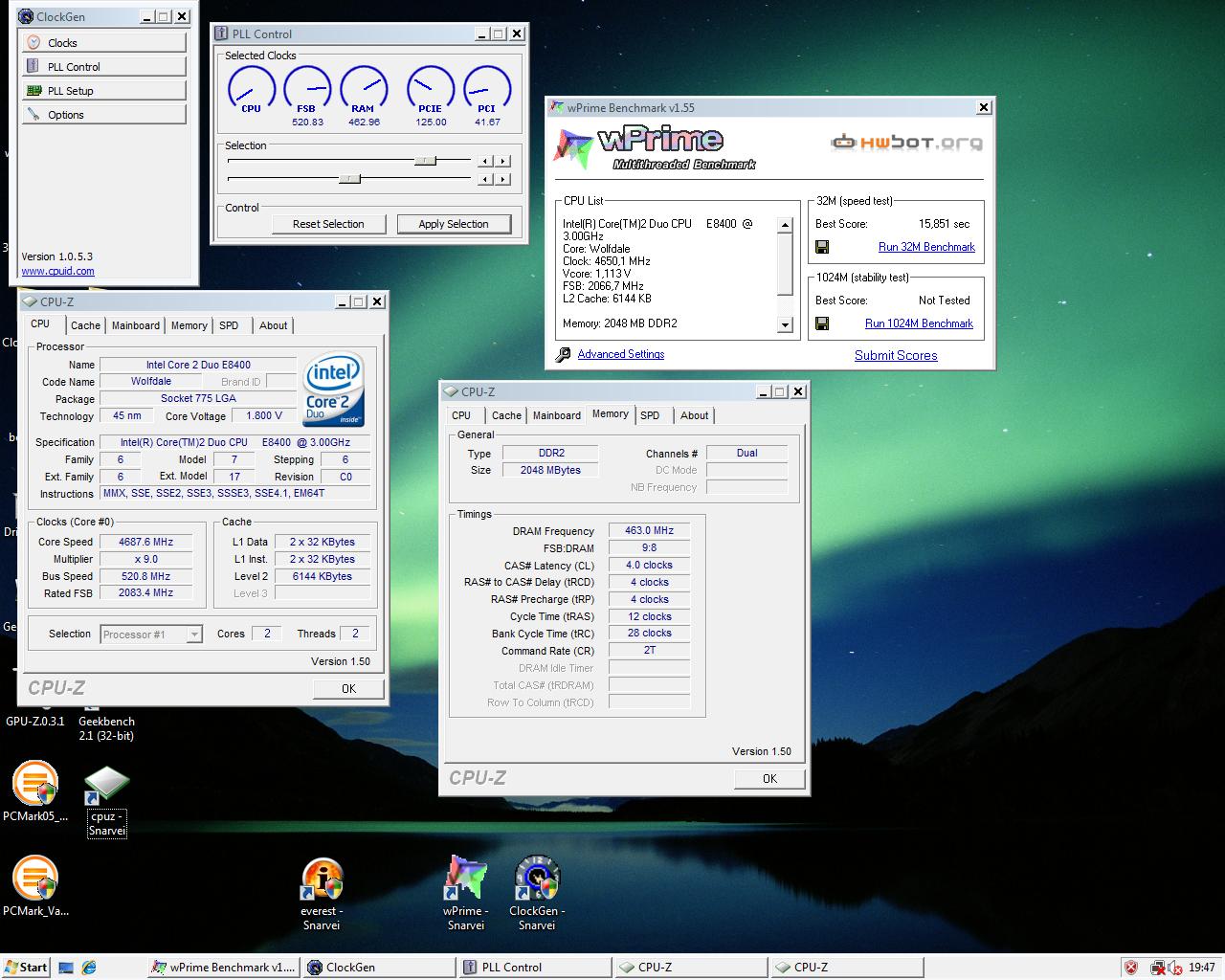Click red security shield tray icon

click(1130, 968)
